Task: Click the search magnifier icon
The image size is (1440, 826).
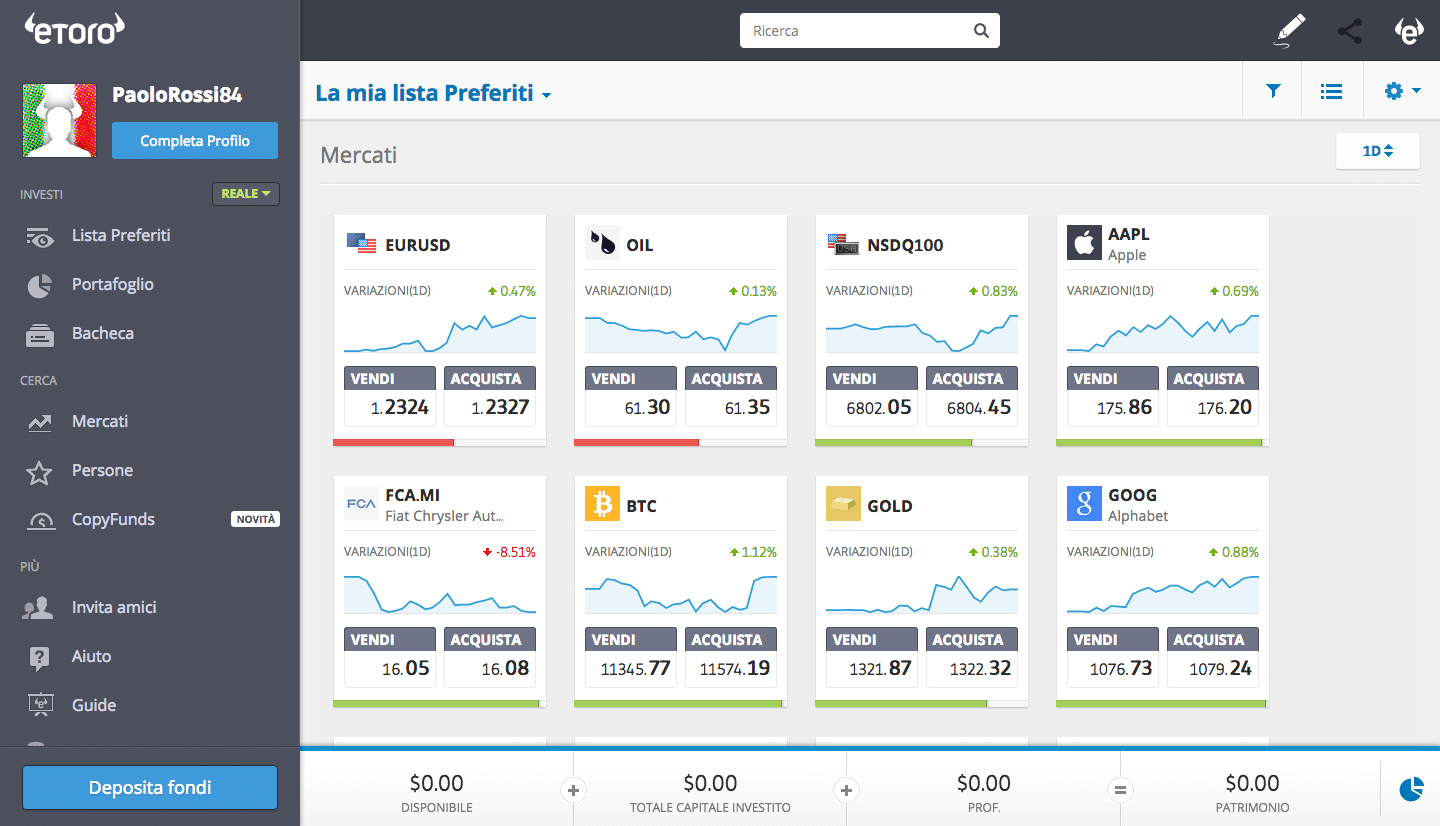Action: (x=981, y=31)
